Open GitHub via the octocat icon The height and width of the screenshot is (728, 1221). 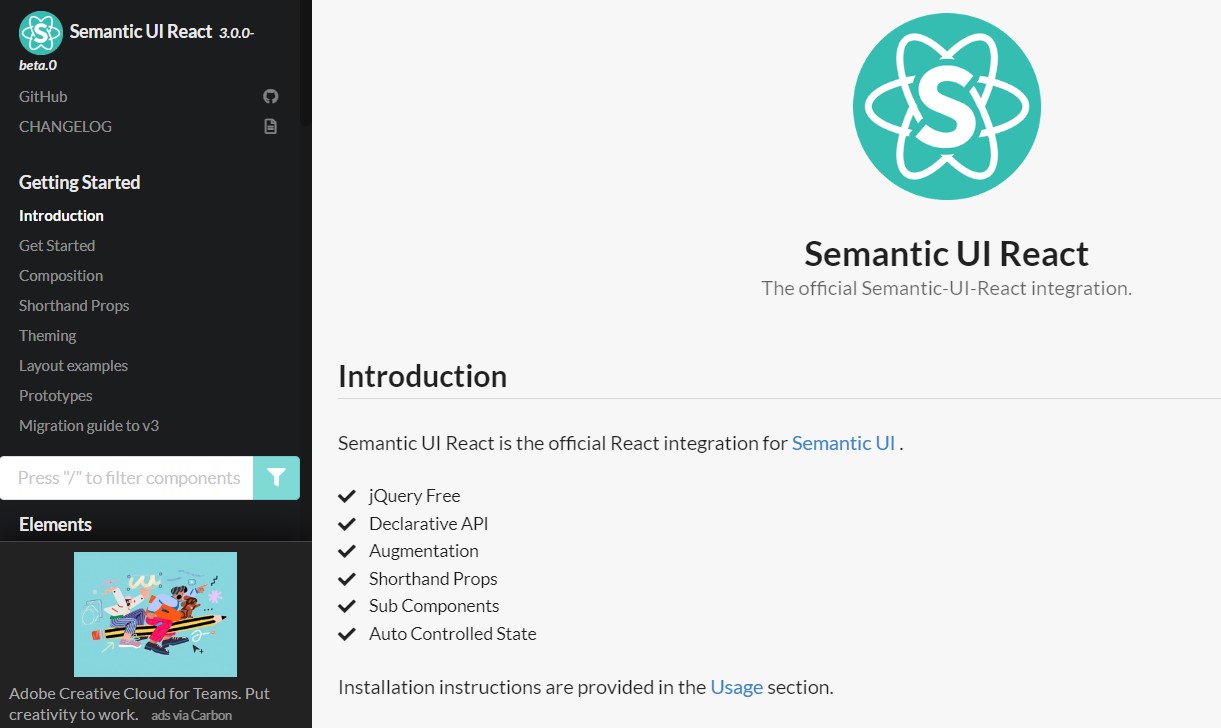(x=269, y=95)
